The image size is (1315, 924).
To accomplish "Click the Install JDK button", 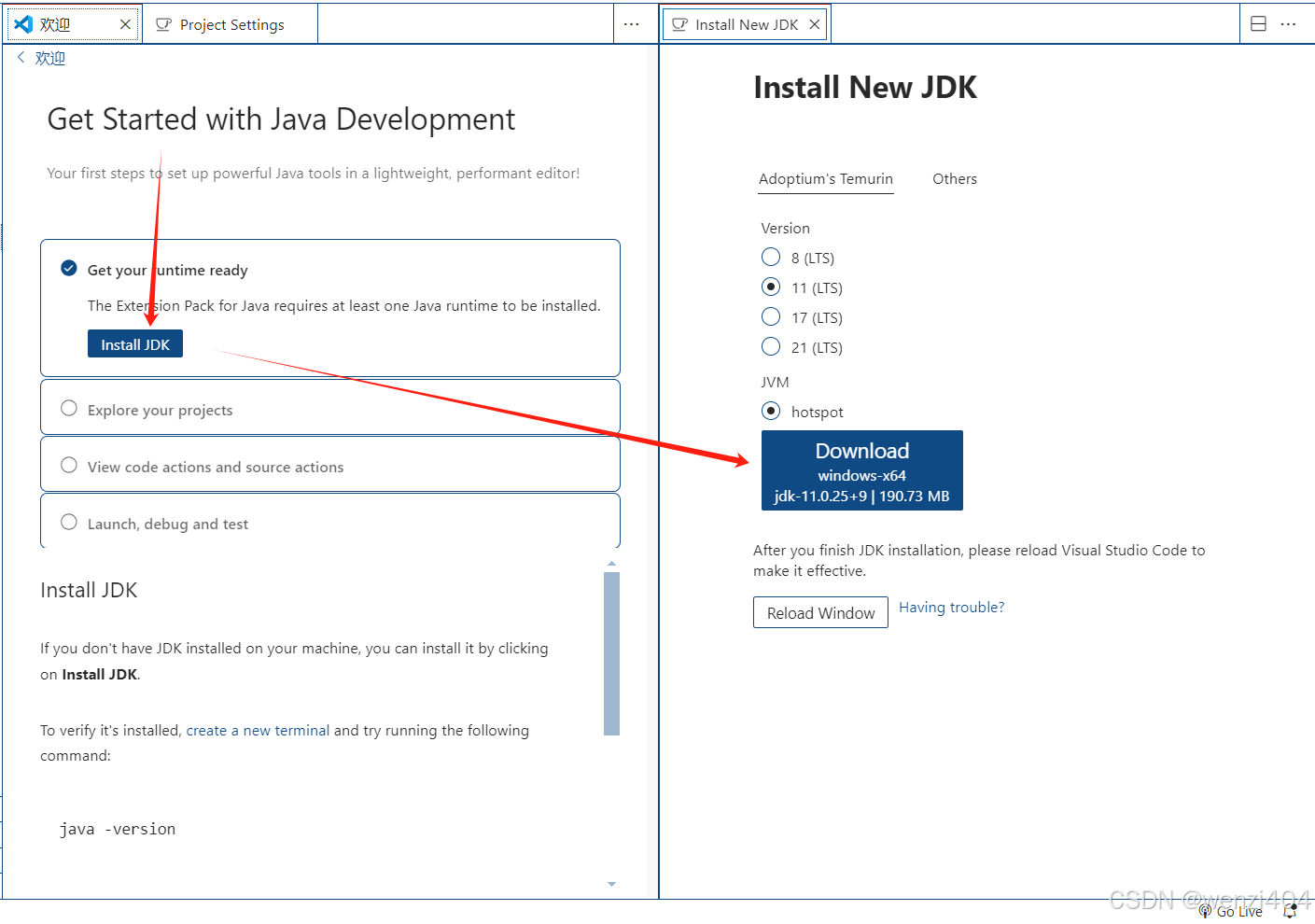I will point(134,343).
